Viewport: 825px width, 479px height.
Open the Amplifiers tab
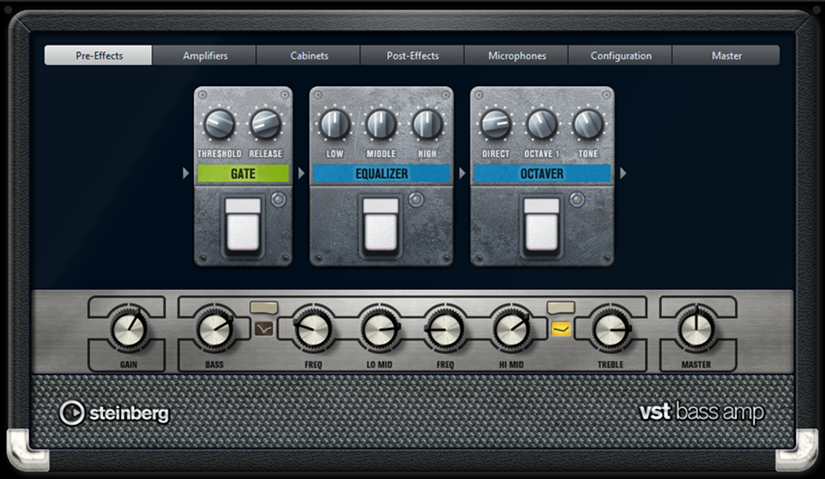click(205, 55)
